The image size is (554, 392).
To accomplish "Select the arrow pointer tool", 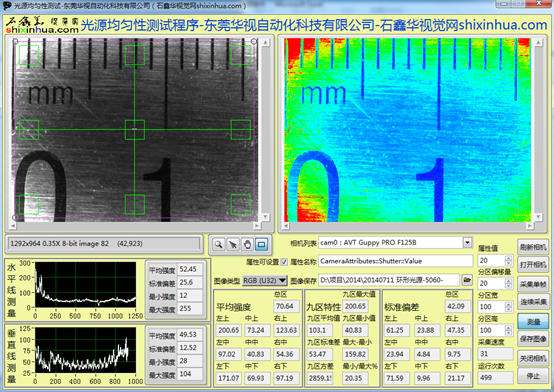I will pyautogui.click(x=233, y=244).
